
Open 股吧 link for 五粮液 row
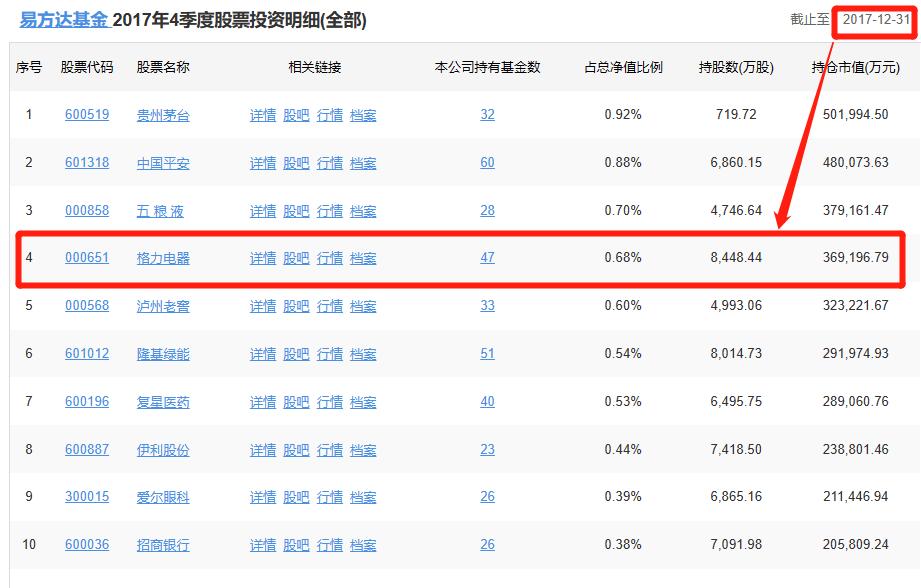tap(296, 211)
